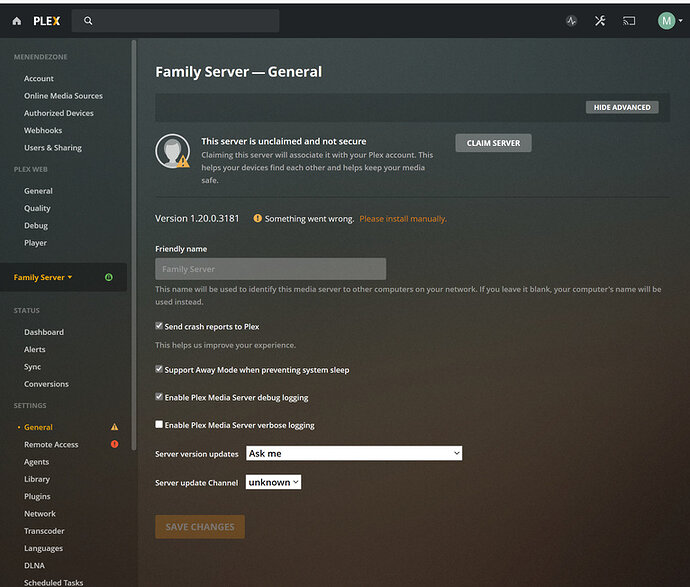This screenshot has height=587, width=690.
Task: Open Online Media Sources in sidebar
Action: 63,95
